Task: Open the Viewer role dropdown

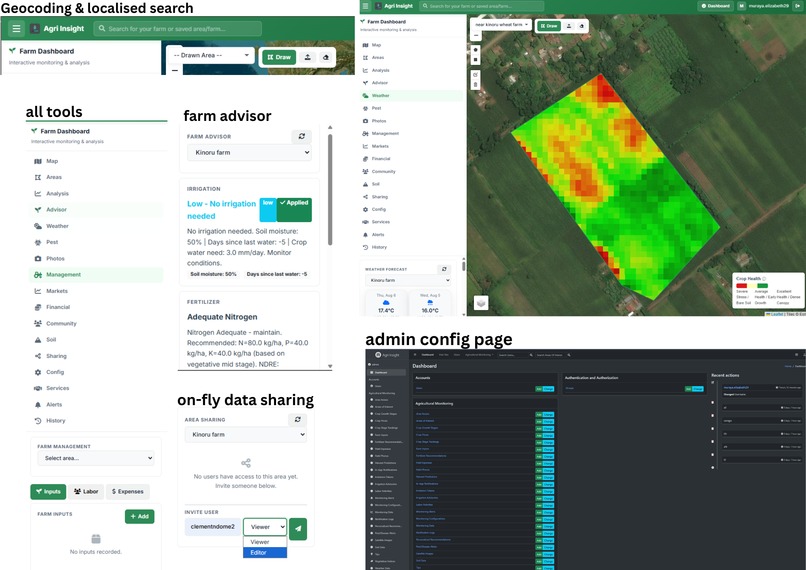Action: pyautogui.click(x=265, y=527)
